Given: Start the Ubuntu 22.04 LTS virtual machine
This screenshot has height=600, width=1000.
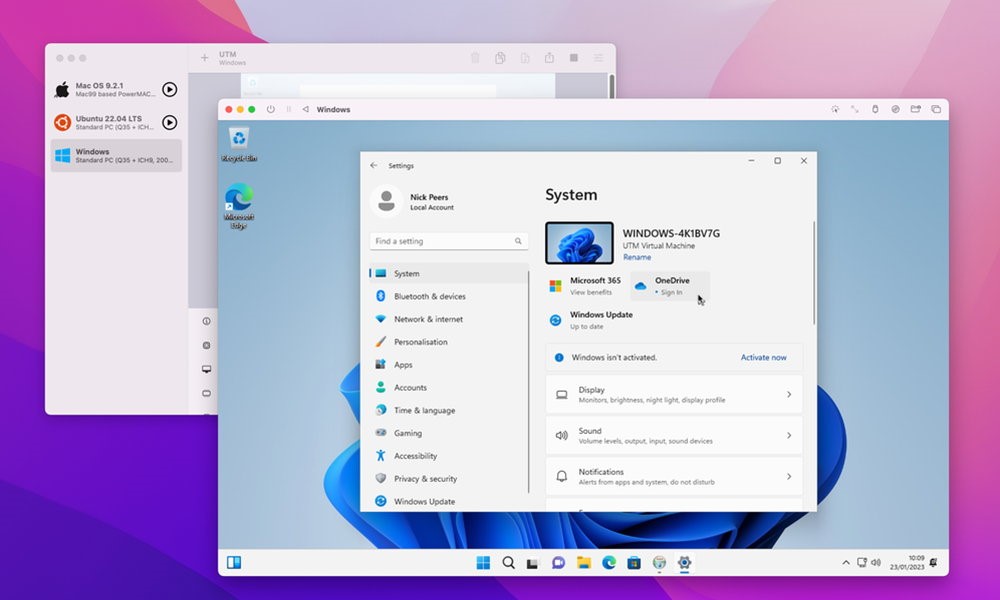Looking at the screenshot, I should point(169,122).
